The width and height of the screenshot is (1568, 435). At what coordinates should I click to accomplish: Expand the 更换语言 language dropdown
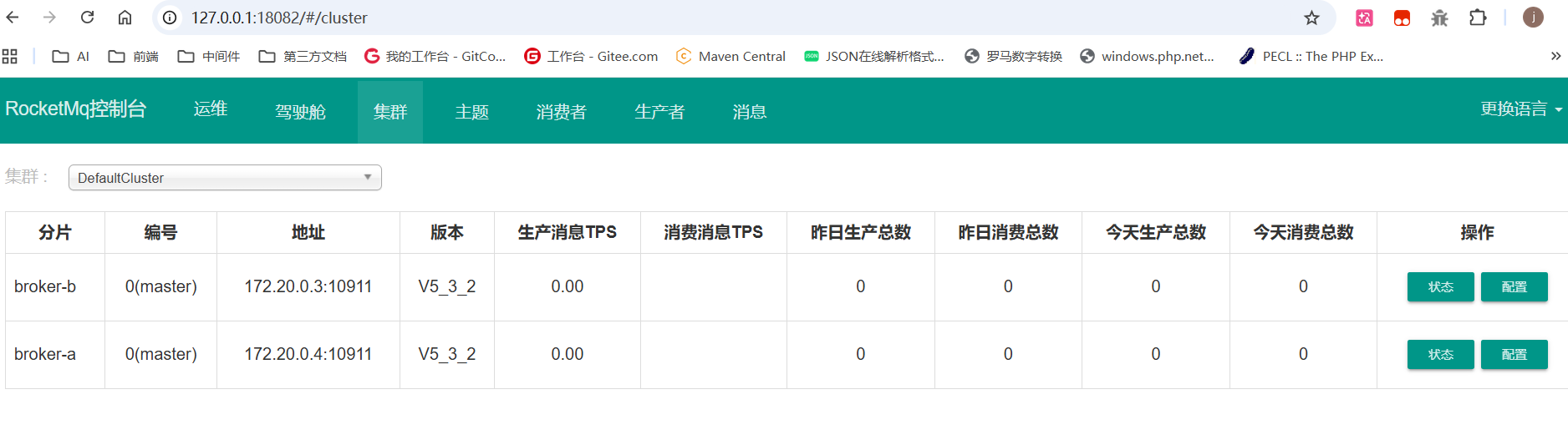[x=1521, y=109]
